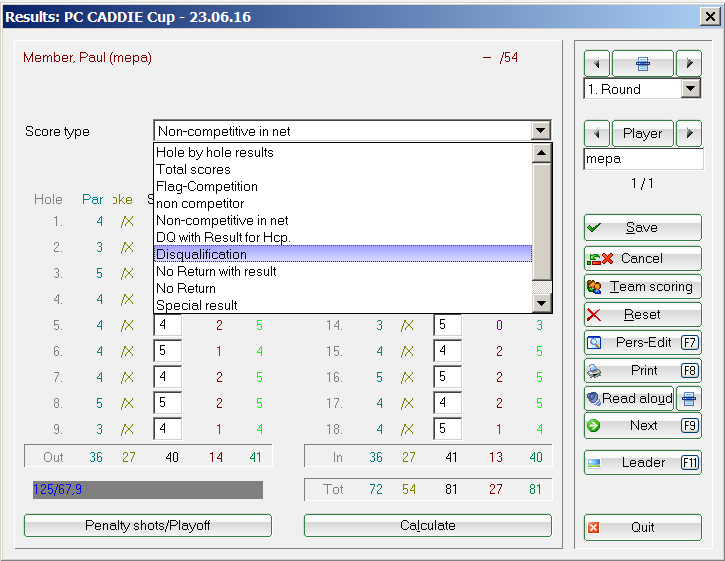Open the 1. Round dropdown
Viewport: 725px width, 561px height.
coord(691,89)
